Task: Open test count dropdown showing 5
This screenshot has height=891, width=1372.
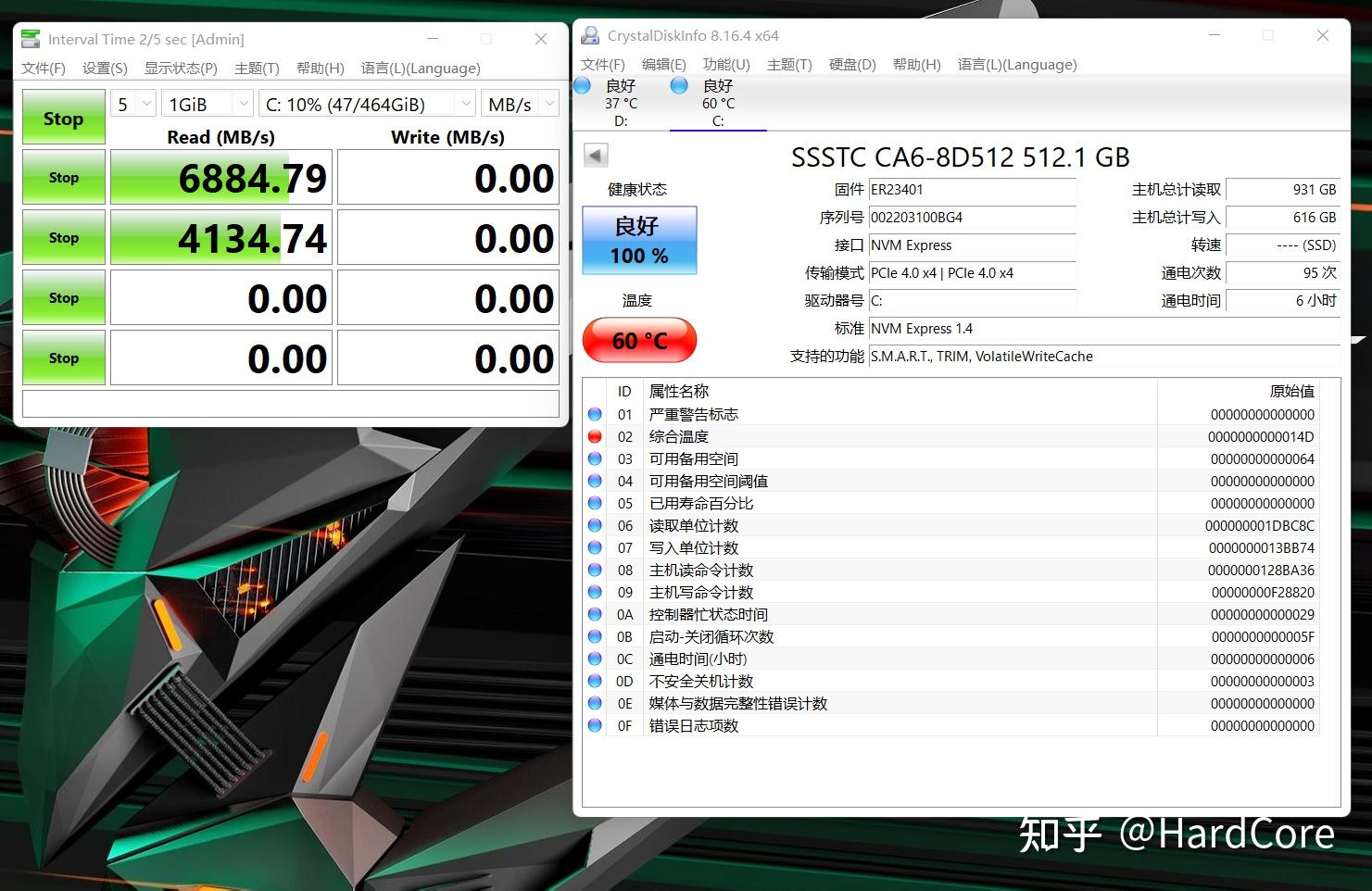Action: tap(133, 104)
